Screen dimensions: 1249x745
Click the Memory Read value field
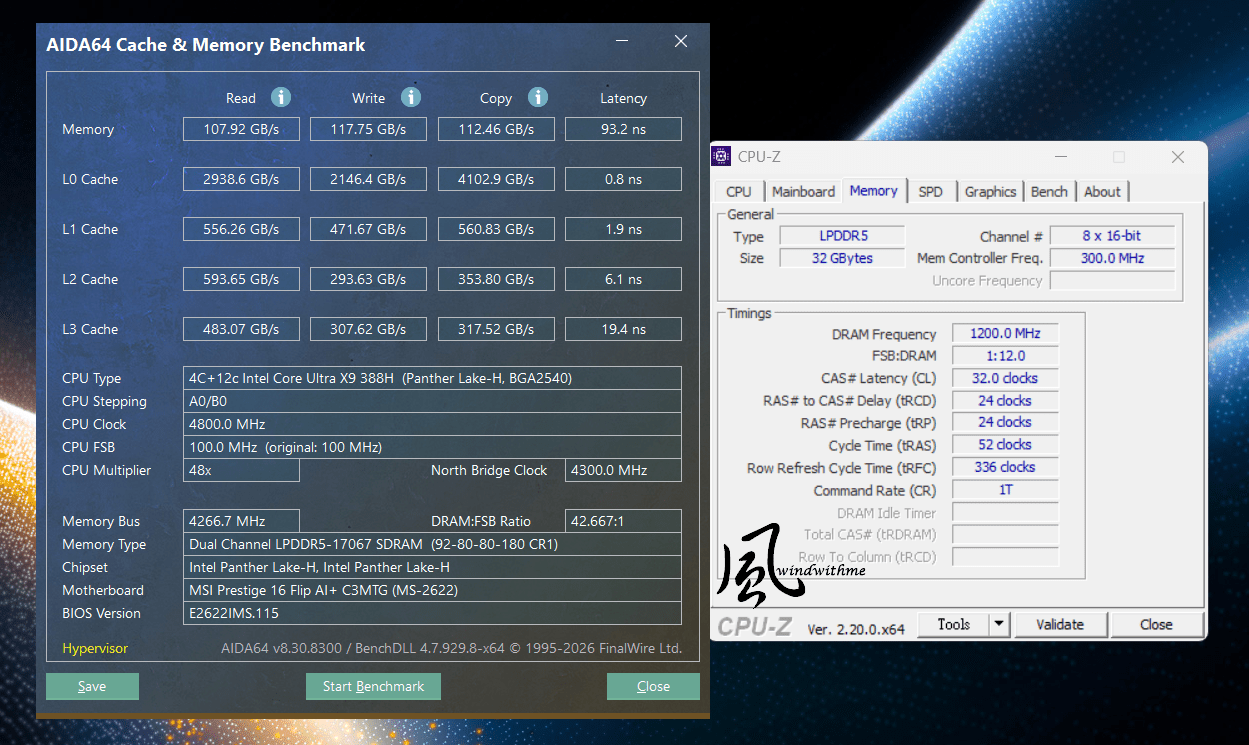(241, 129)
